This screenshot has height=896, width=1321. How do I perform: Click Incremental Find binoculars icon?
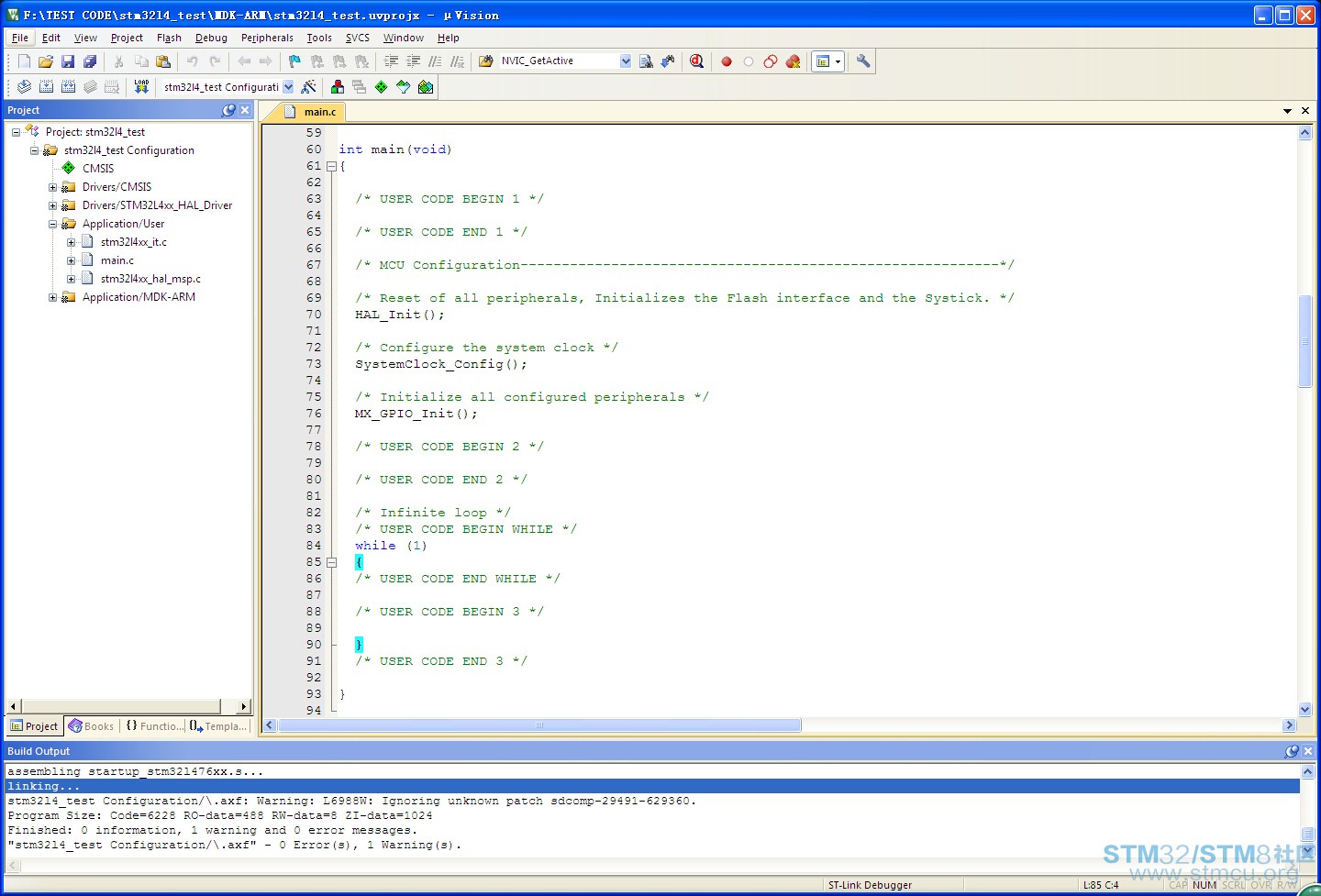coord(668,61)
